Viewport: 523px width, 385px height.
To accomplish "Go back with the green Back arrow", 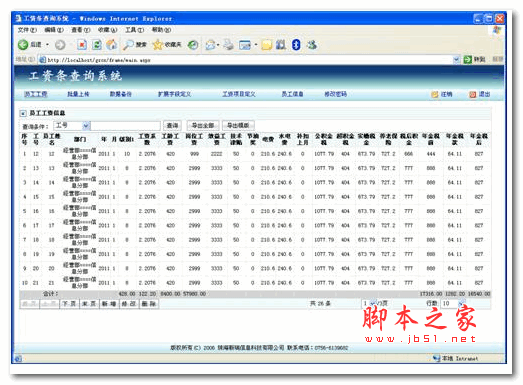I will pos(23,45).
